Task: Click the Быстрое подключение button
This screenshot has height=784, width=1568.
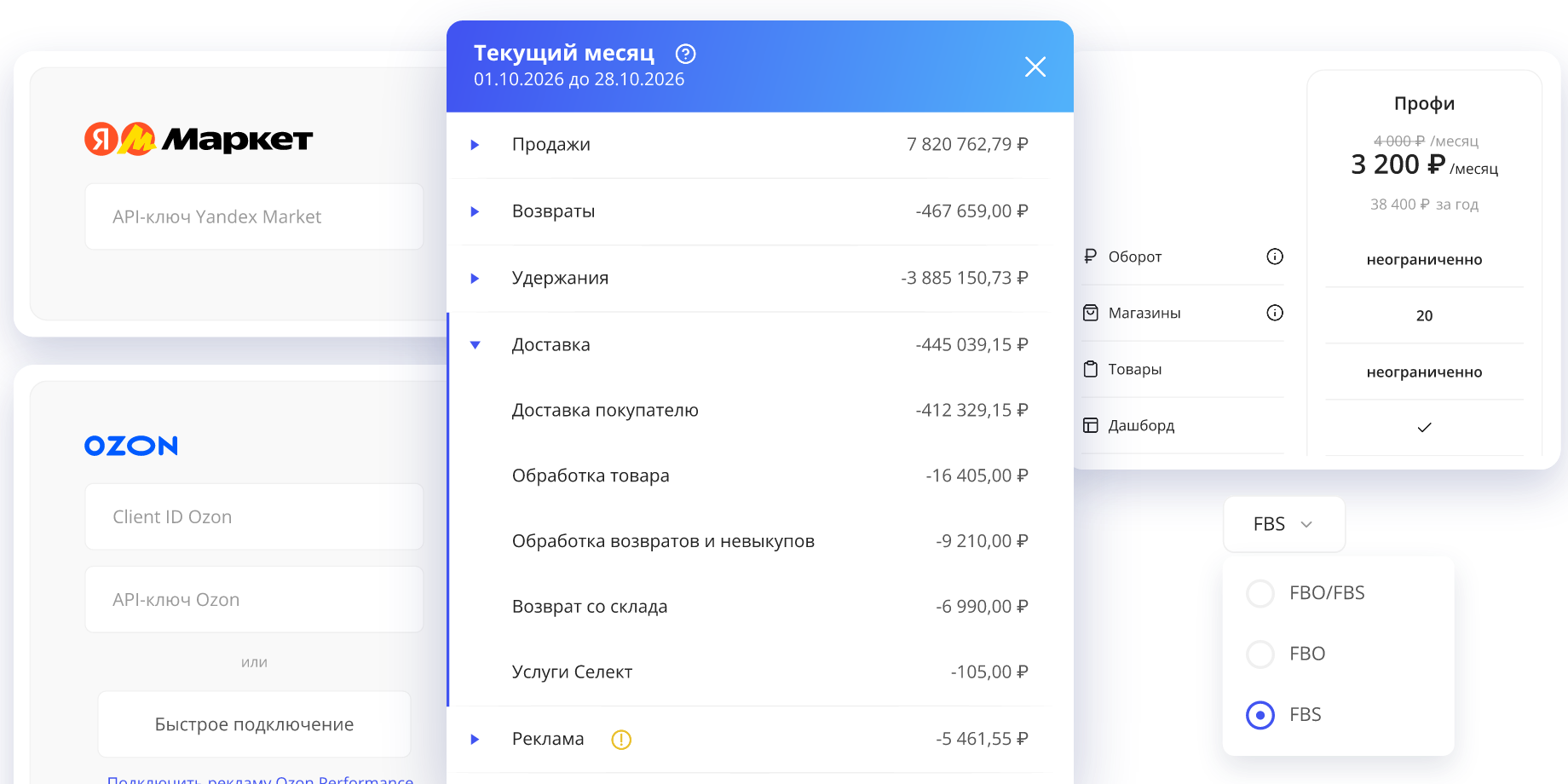Action: point(254,724)
